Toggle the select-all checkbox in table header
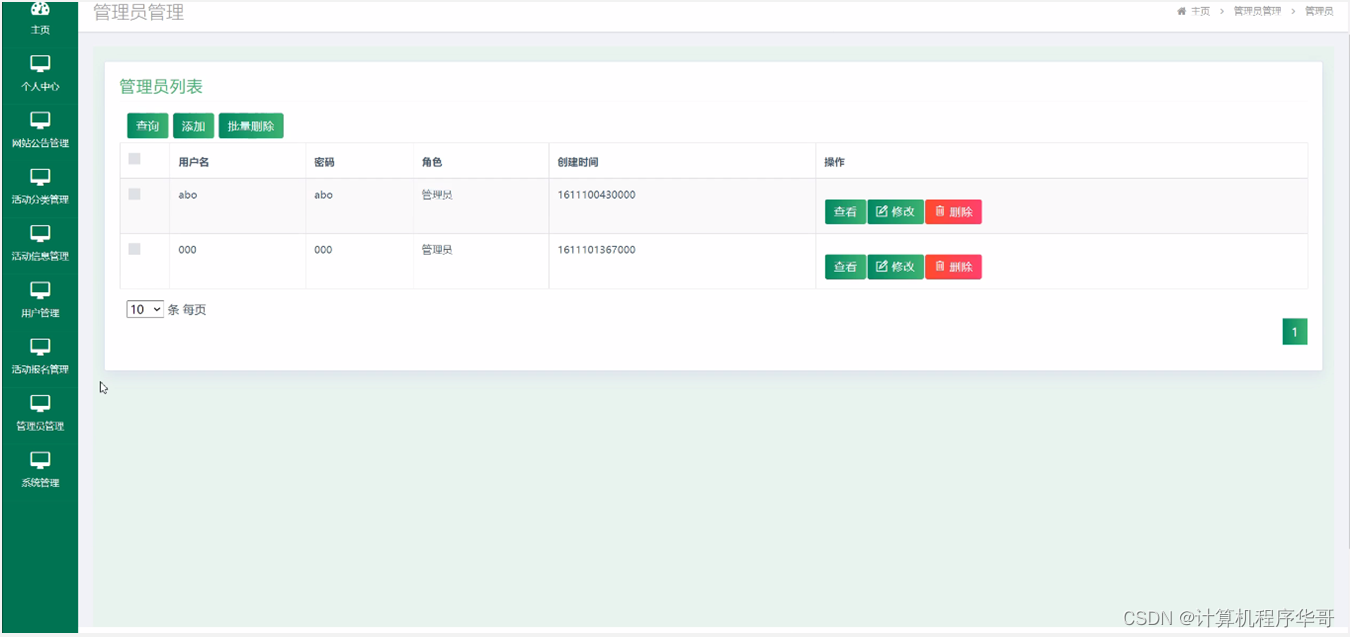This screenshot has height=637, width=1350. 135,159
